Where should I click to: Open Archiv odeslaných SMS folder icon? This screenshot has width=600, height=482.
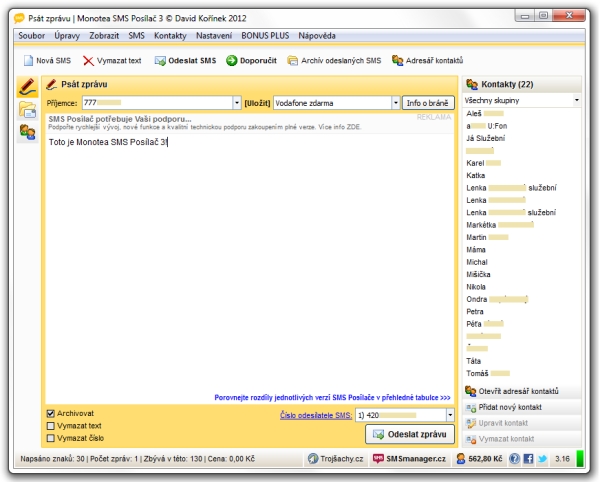(x=293, y=60)
